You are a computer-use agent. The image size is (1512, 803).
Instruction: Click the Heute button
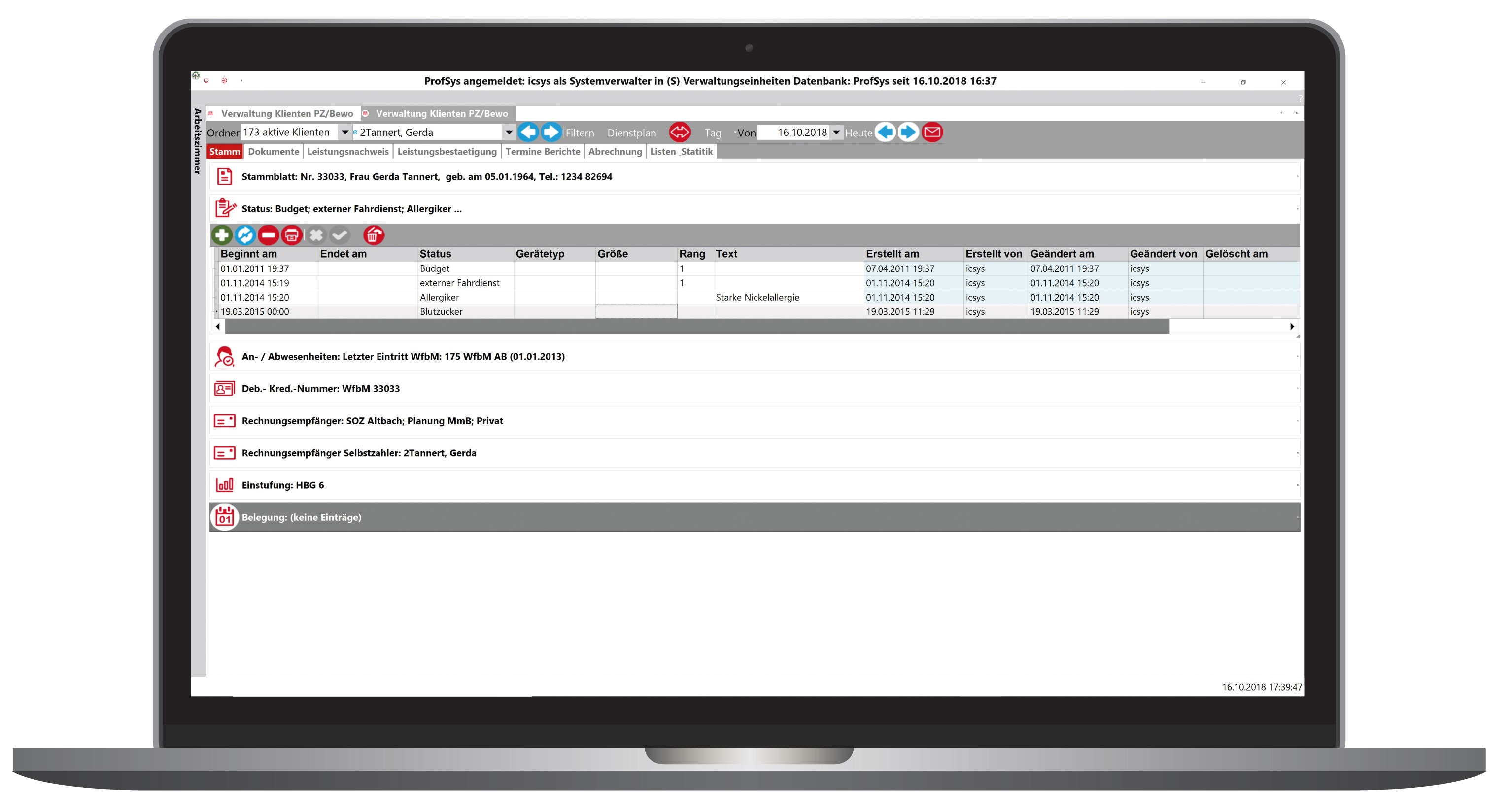click(x=859, y=133)
